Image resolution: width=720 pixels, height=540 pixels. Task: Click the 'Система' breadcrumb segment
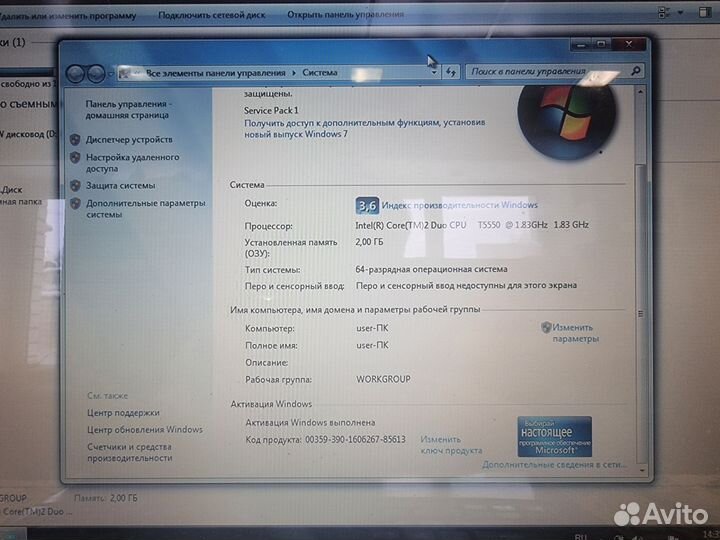(x=320, y=73)
